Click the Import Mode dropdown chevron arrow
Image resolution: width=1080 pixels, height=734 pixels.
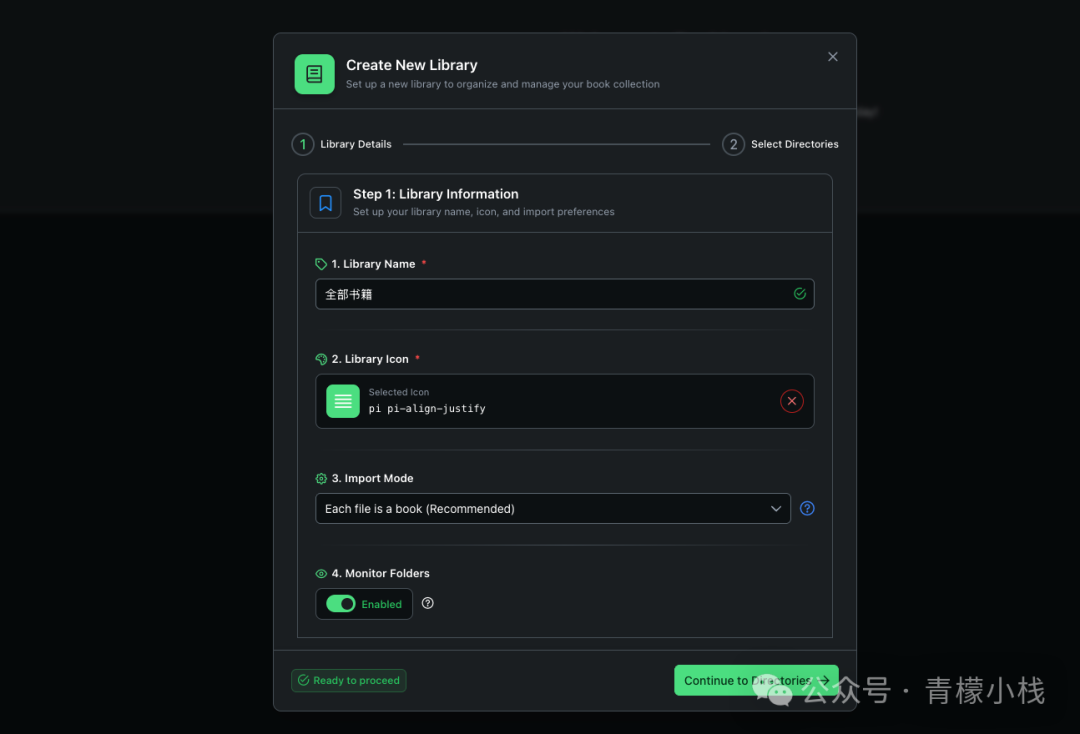[776, 508]
